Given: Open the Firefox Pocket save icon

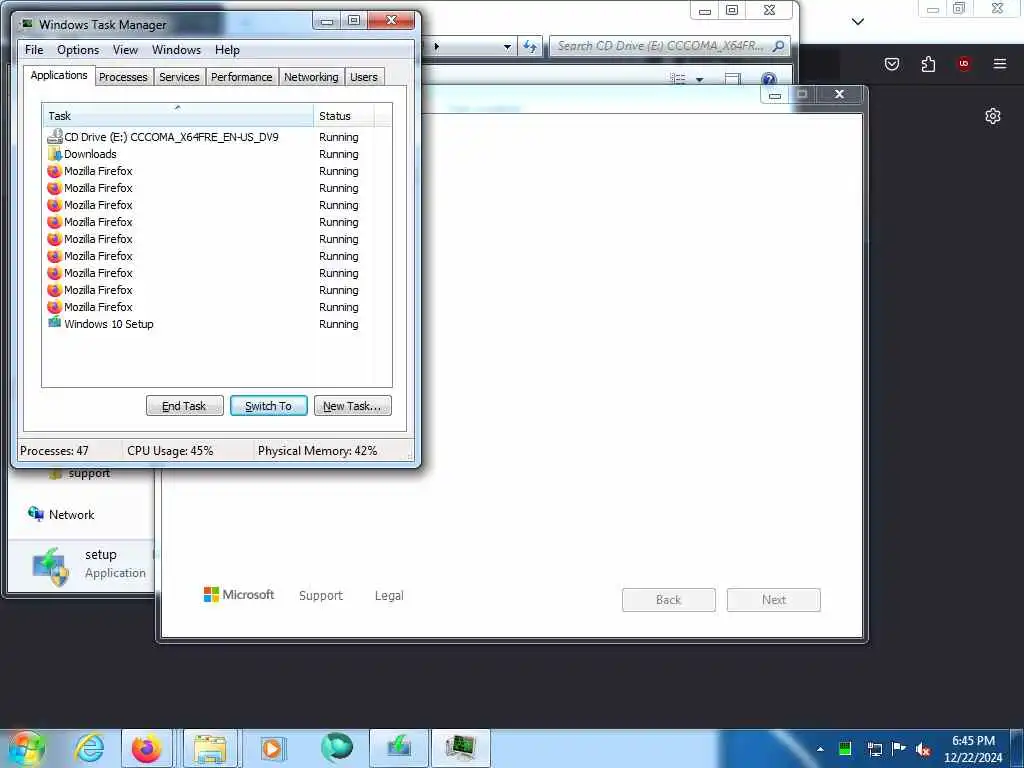Looking at the screenshot, I should (x=892, y=64).
